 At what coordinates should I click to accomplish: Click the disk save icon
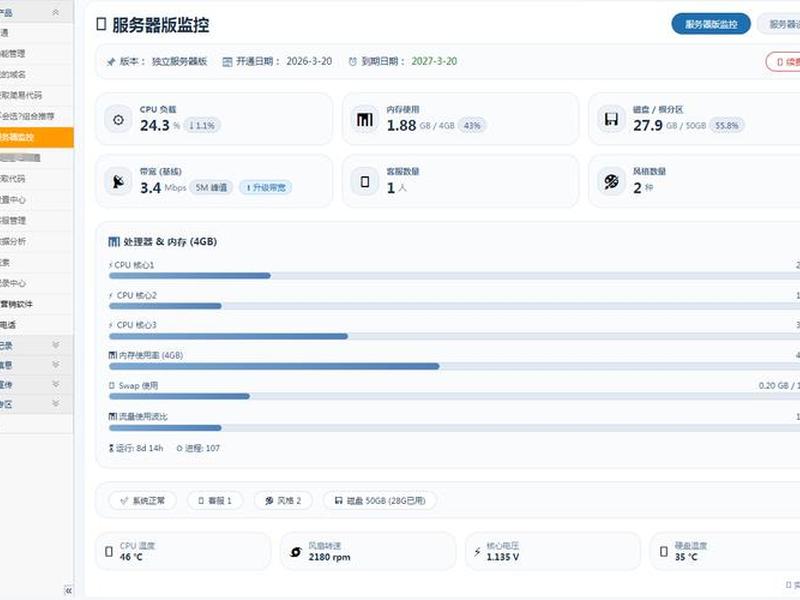pyautogui.click(x=611, y=120)
